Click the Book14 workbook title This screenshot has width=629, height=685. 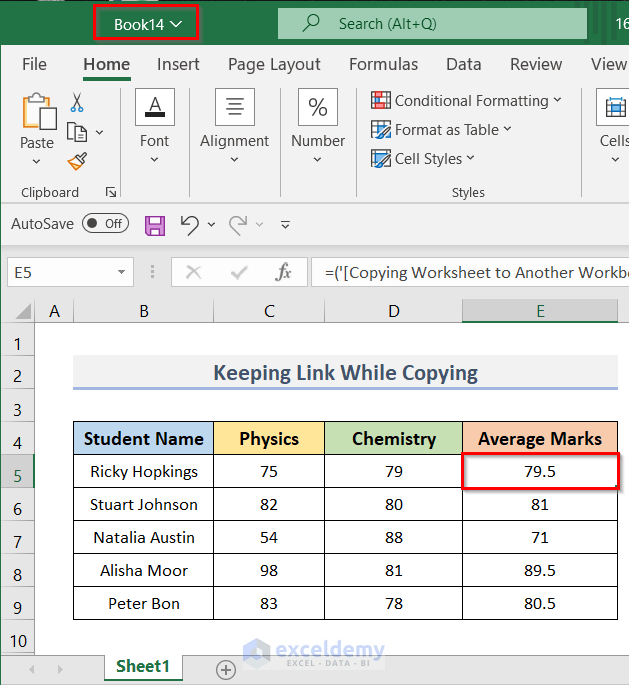click(147, 23)
